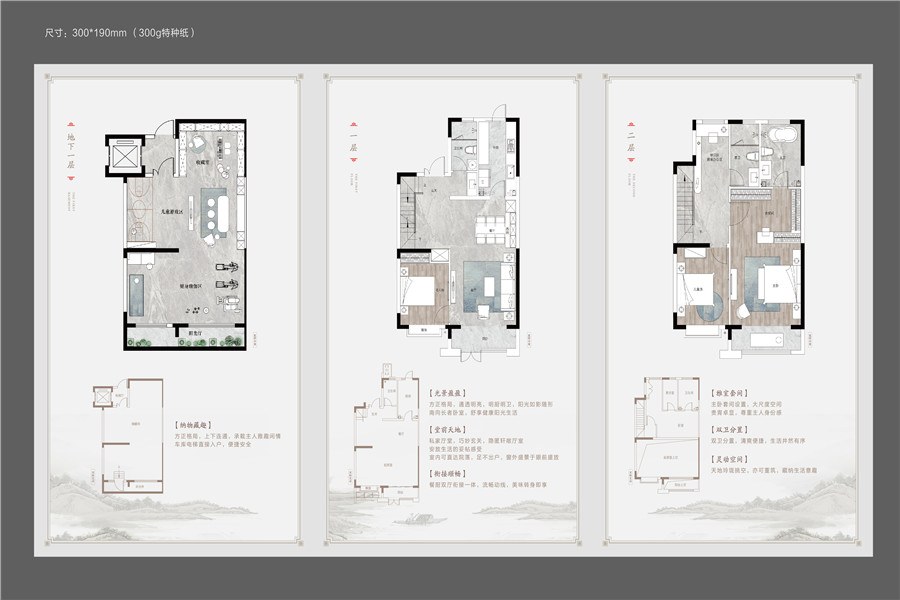This screenshot has height=600, width=900.
Task: Click the line '南向长者卧室，舒享健康阳光生活'
Action: pos(473,412)
